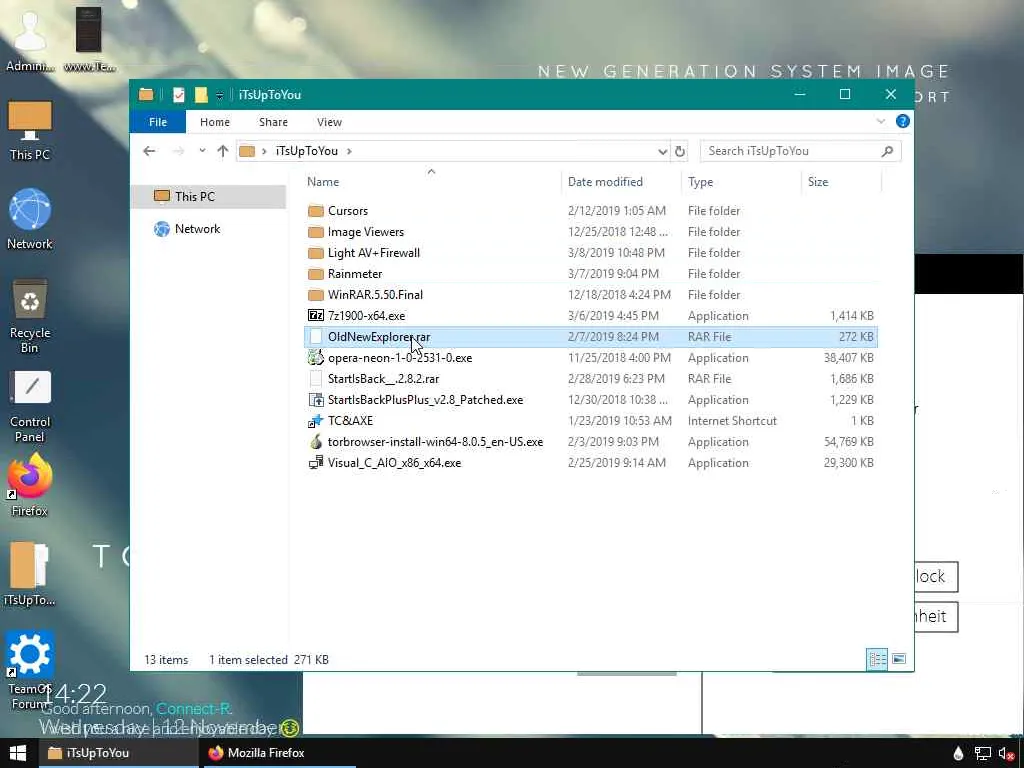The image size is (1024, 768).
Task: Select Visual_C_AIO_x86_x64.exe icon
Action: pos(315,462)
